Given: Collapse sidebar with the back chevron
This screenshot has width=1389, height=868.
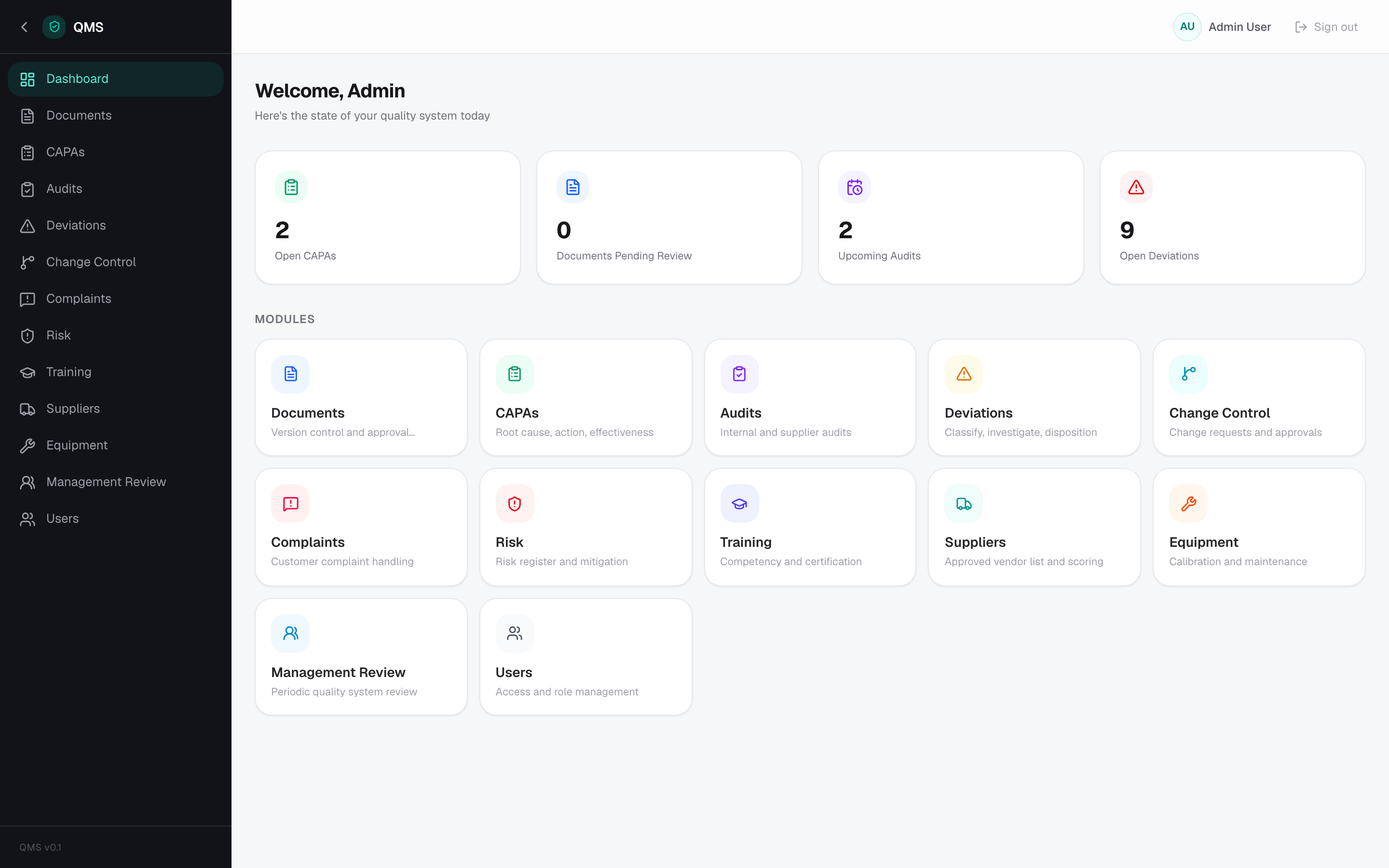Looking at the screenshot, I should click(24, 27).
